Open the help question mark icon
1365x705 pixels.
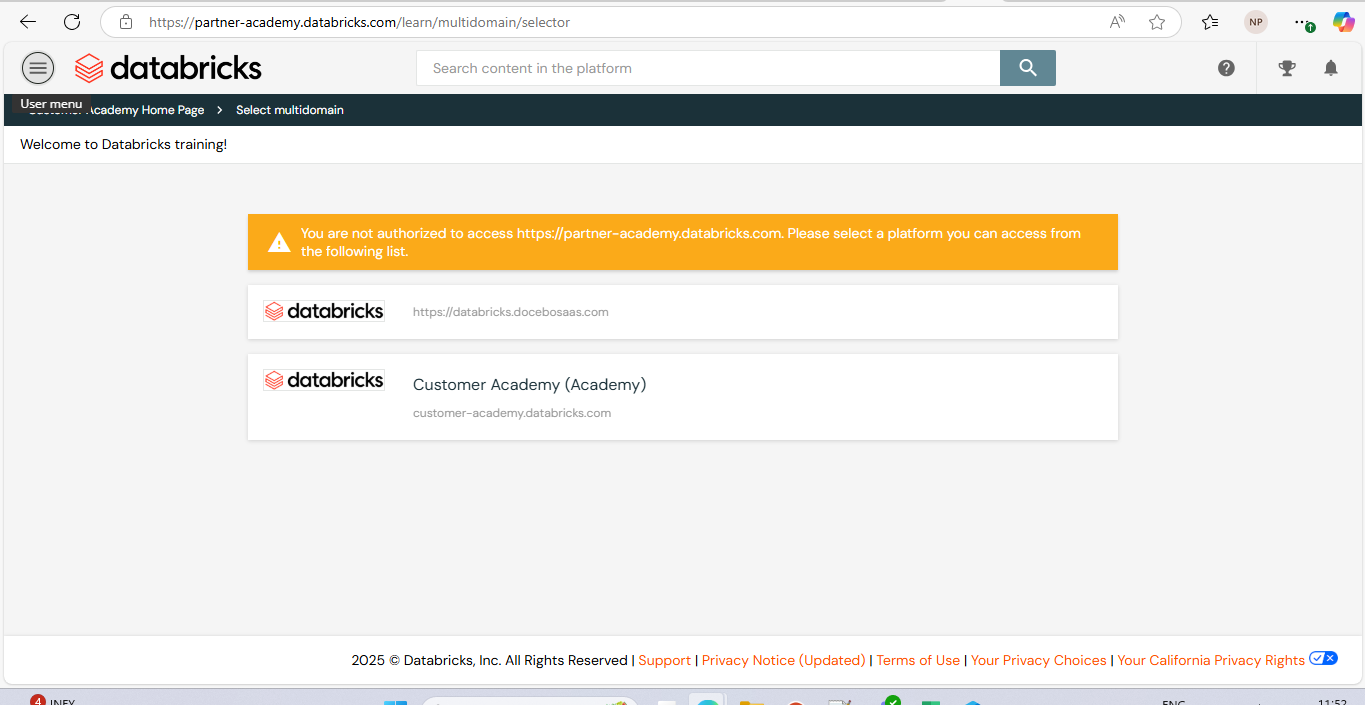(x=1226, y=68)
